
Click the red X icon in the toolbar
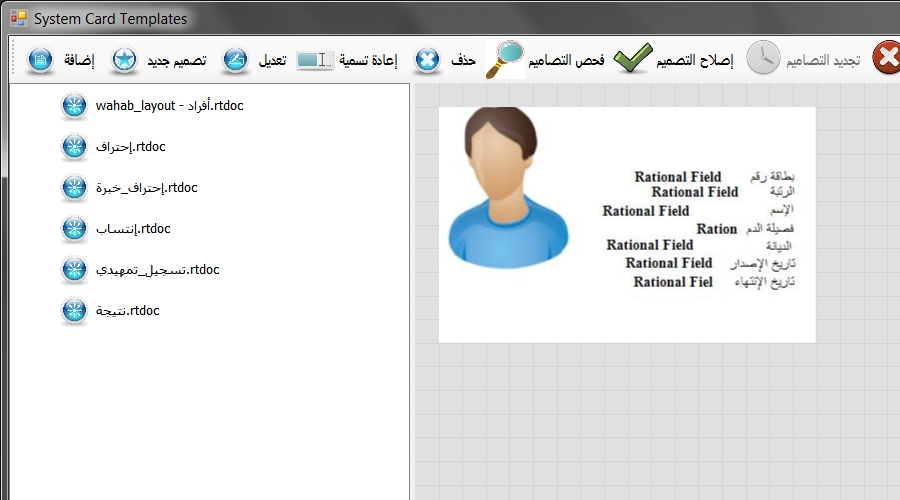[x=885, y=59]
